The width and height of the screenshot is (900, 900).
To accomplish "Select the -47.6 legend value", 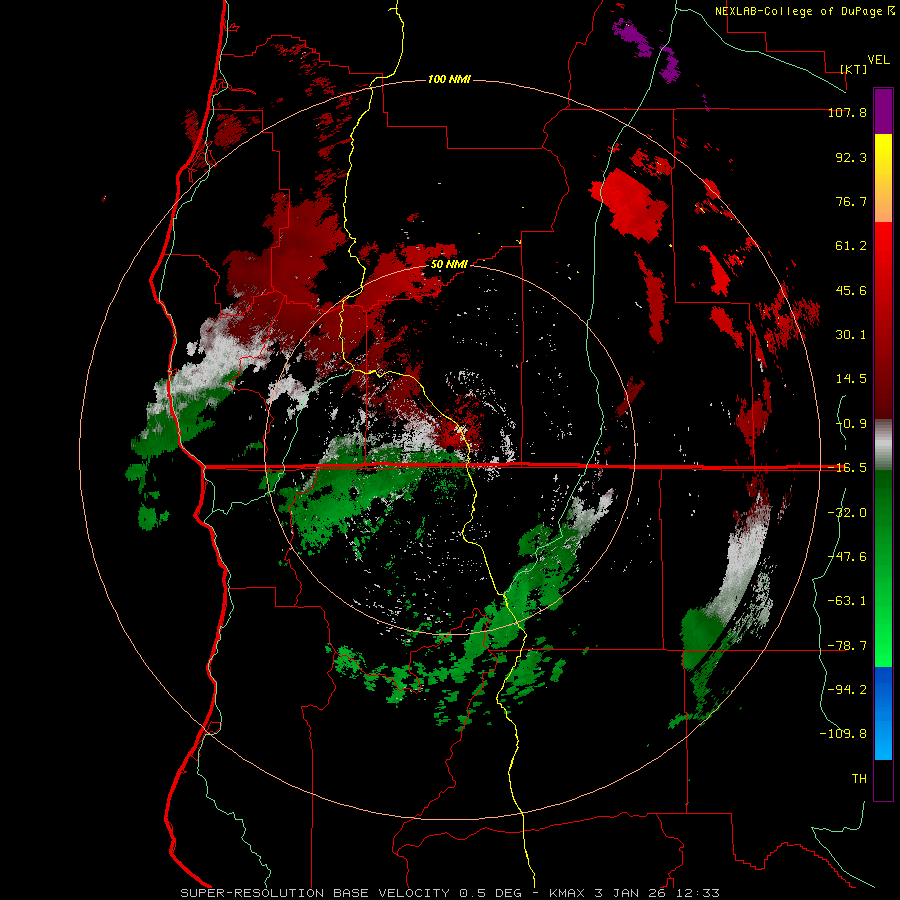I will click(x=847, y=557).
